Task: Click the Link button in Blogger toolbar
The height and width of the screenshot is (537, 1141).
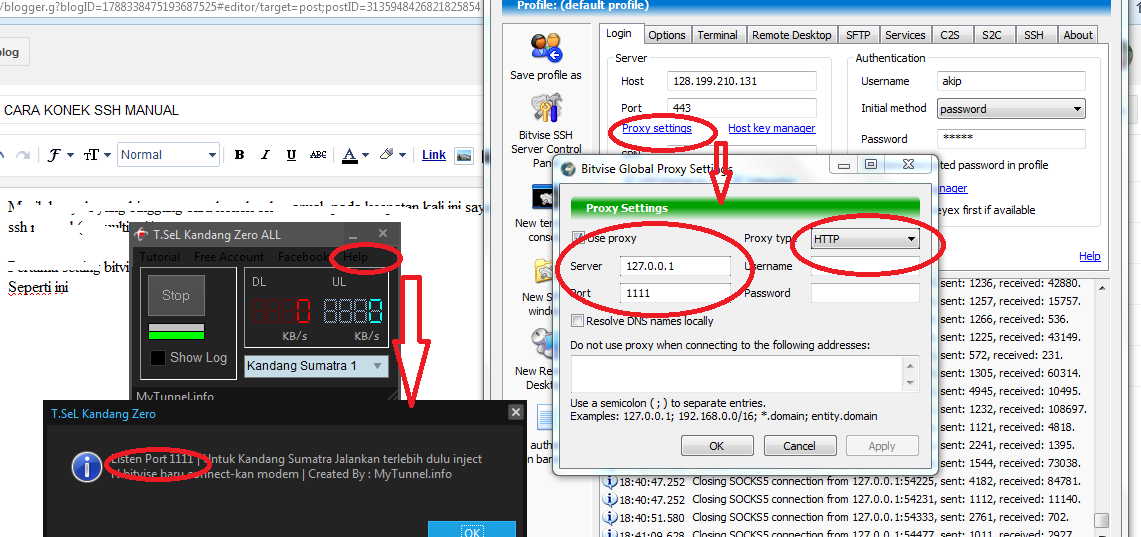Action: click(x=434, y=154)
